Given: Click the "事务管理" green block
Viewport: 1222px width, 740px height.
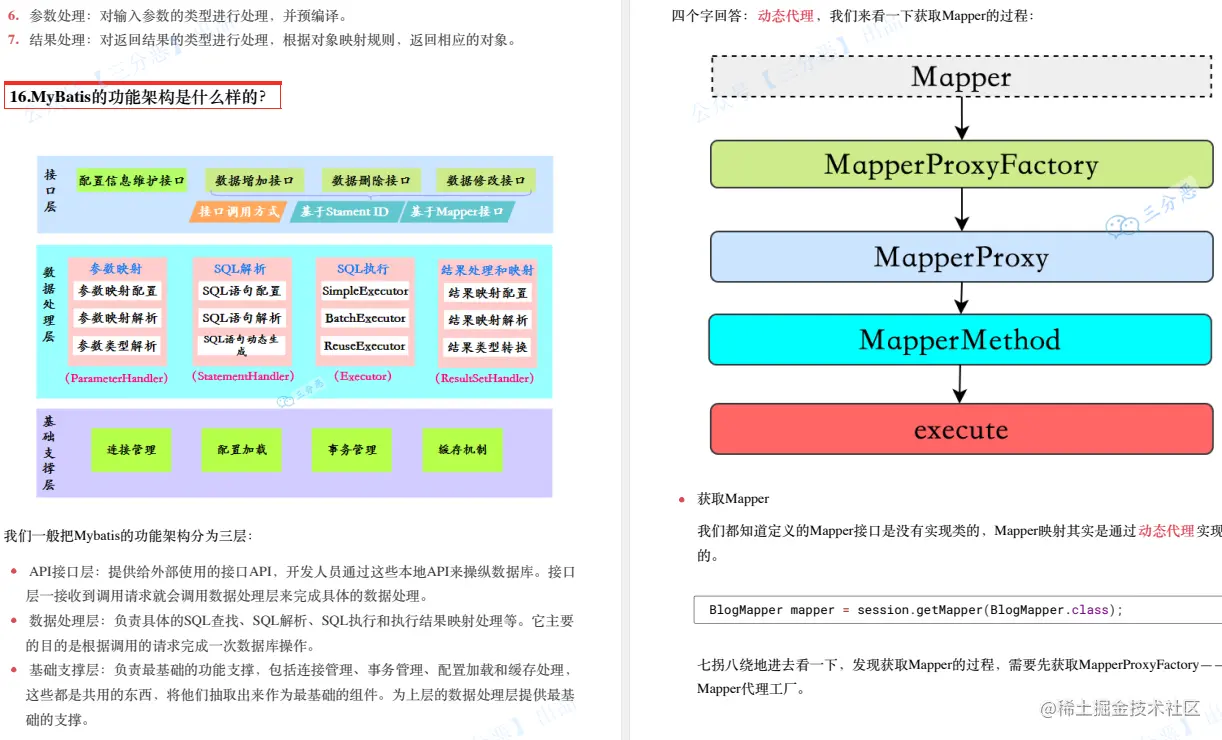Looking at the screenshot, I should coord(352,450).
